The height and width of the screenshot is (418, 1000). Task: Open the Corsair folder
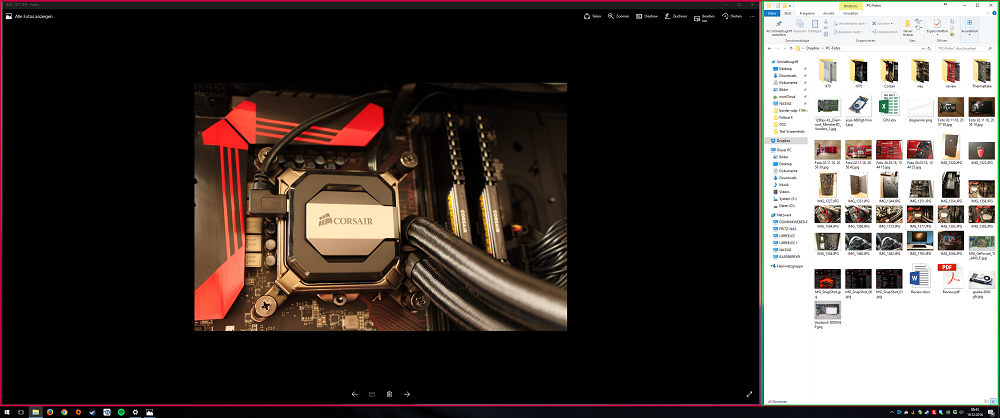[x=889, y=73]
